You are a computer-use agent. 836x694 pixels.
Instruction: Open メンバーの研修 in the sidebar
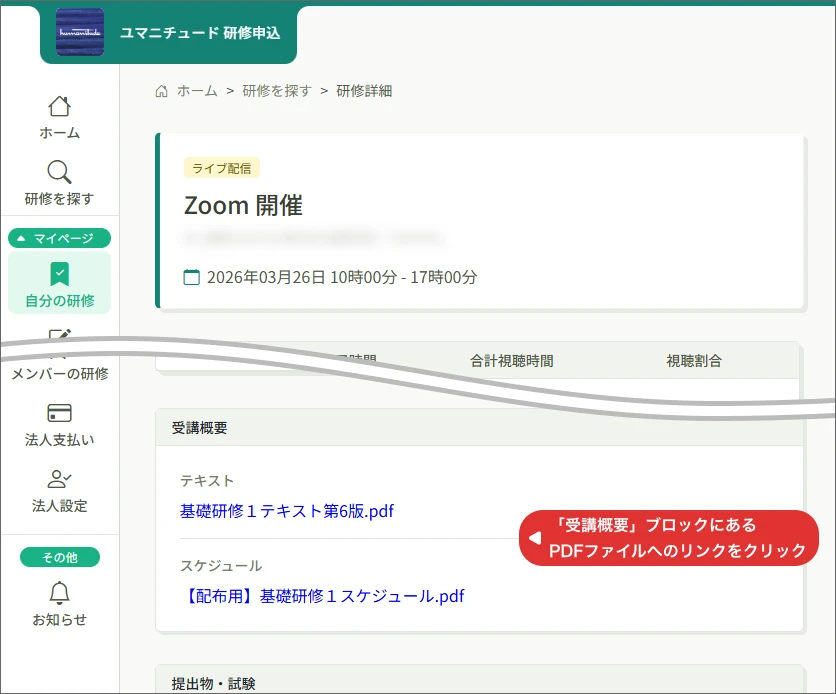pyautogui.click(x=59, y=374)
